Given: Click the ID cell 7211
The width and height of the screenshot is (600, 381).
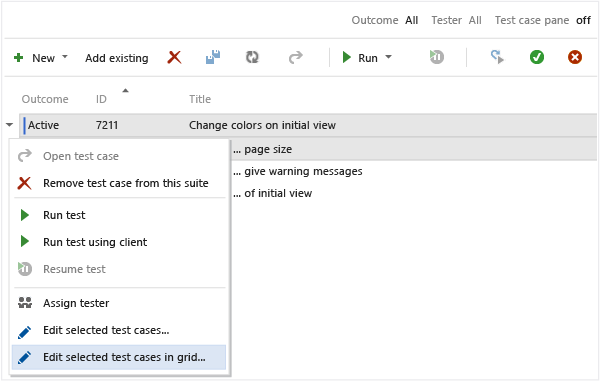Looking at the screenshot, I should (x=107, y=125).
